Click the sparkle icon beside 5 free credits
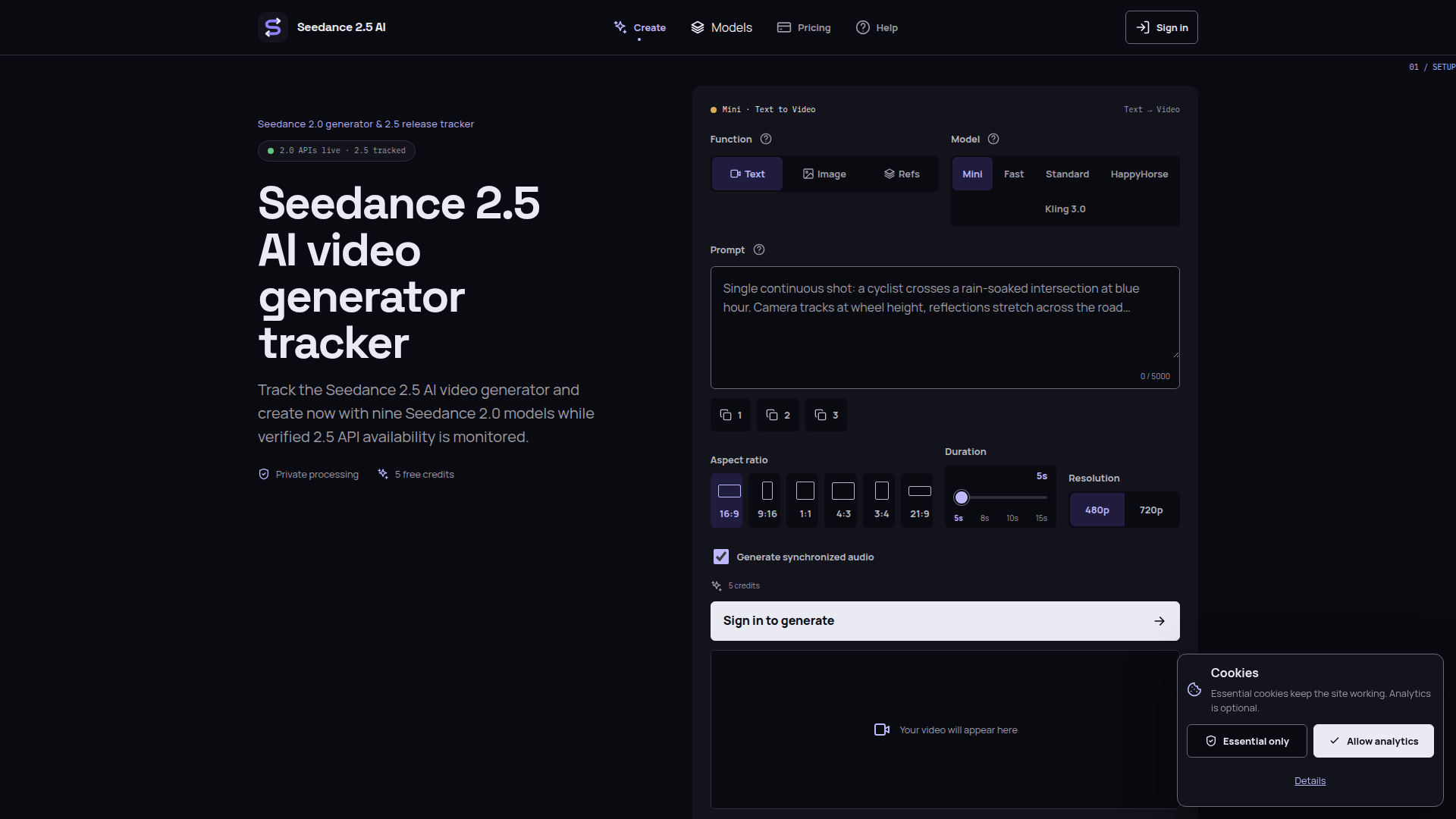Screen dimensions: 1456x819 pos(383,474)
